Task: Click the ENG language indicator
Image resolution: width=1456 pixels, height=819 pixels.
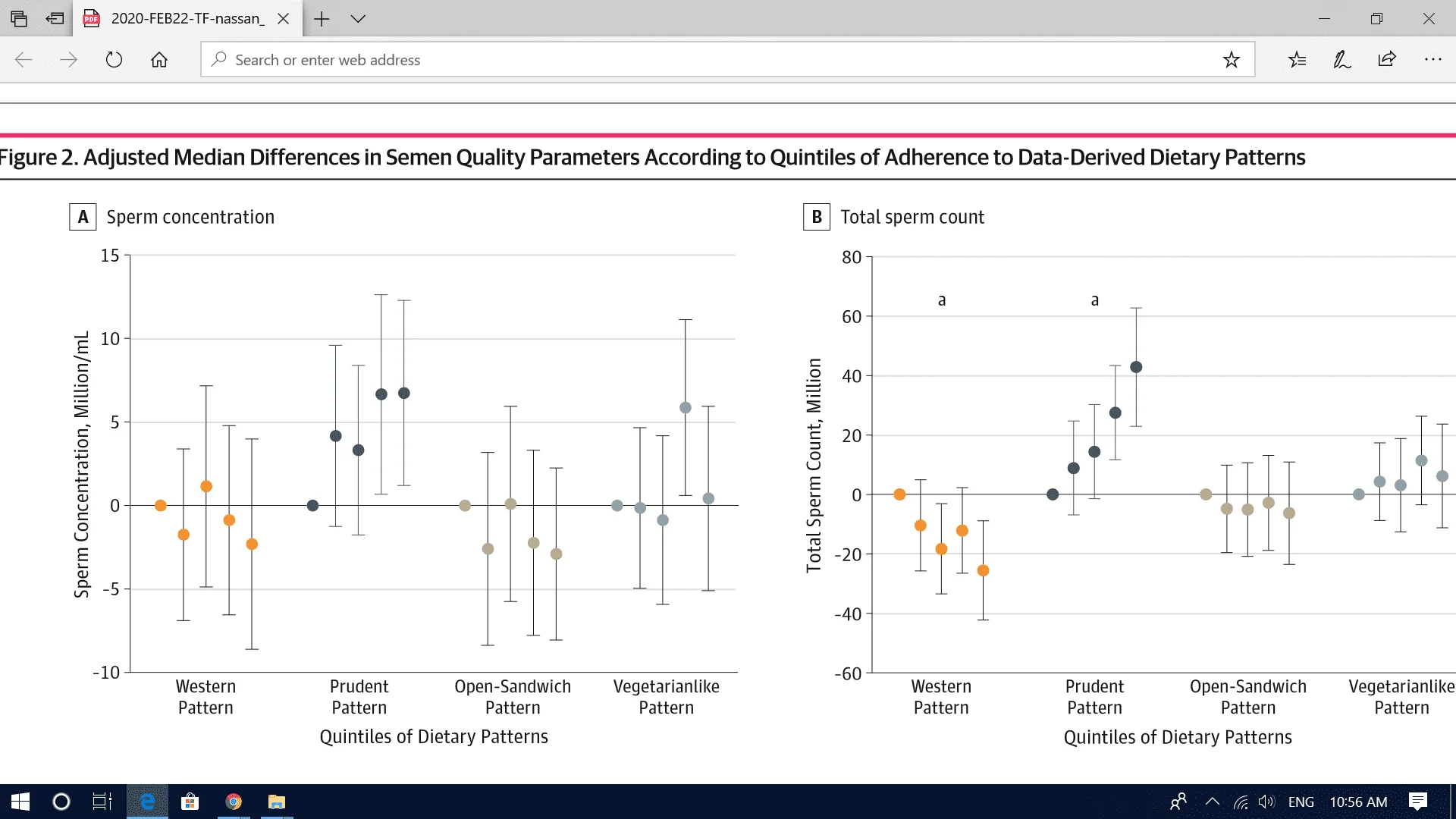Action: [x=1301, y=802]
